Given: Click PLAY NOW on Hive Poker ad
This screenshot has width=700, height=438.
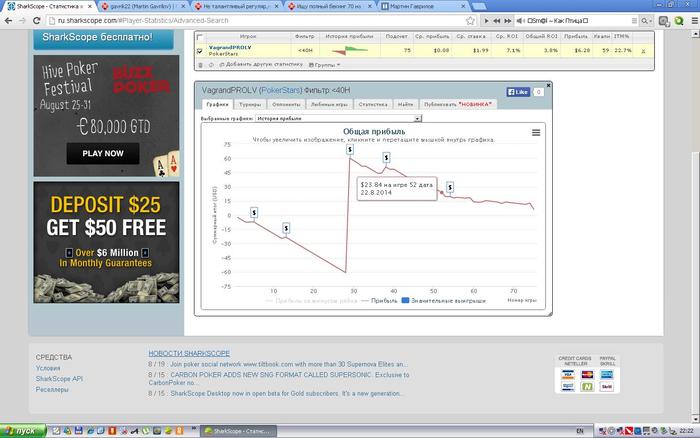Looking at the screenshot, I should point(103,153).
